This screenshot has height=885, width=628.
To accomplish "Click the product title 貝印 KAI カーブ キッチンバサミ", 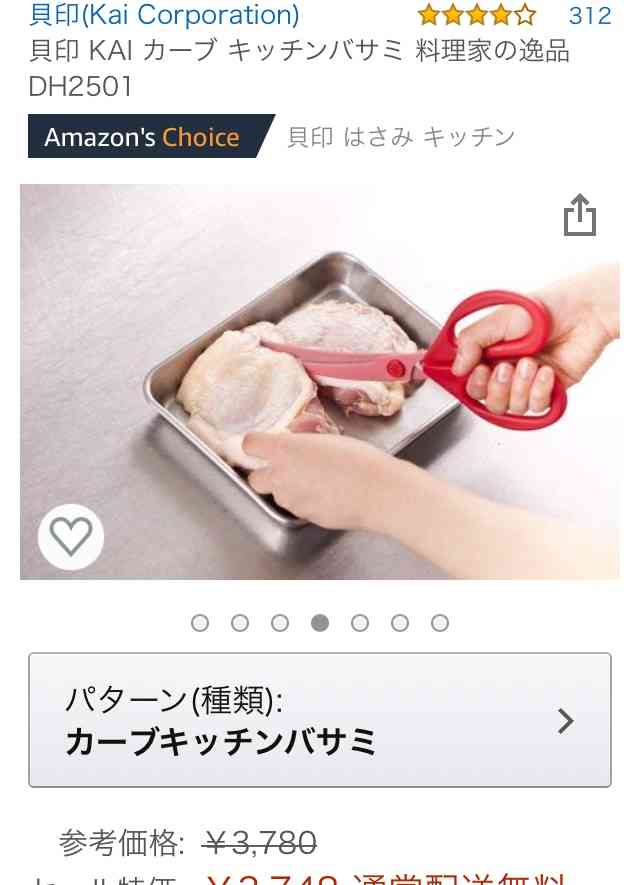I will pos(299,68).
